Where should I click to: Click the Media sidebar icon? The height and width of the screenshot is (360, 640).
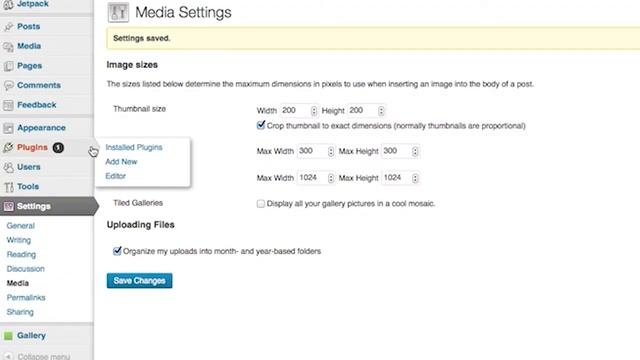[8, 47]
